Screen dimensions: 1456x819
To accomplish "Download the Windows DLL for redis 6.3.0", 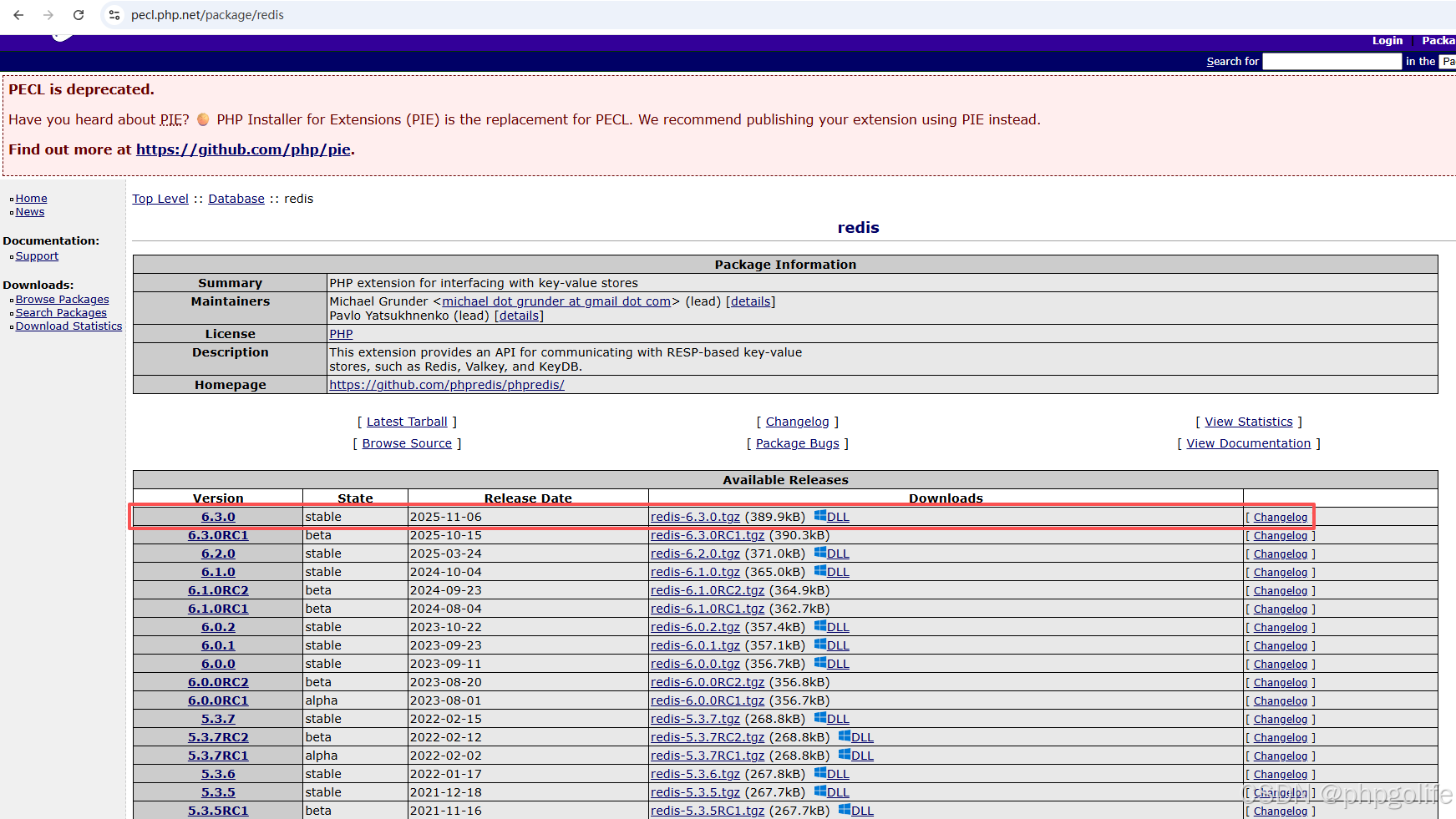I will (x=832, y=517).
